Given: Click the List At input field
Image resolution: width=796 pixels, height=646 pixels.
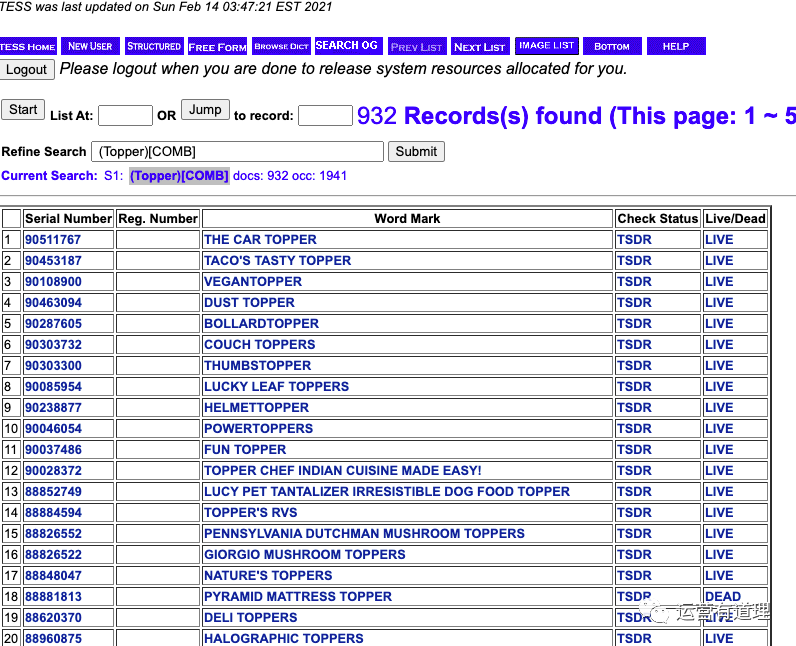Looking at the screenshot, I should click(x=125, y=116).
